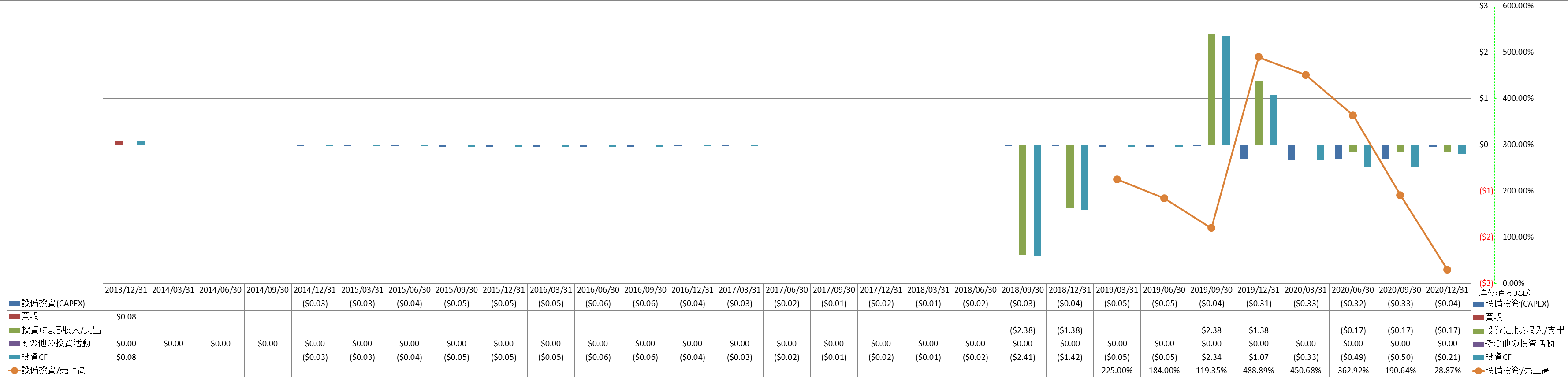The width and height of the screenshot is (1568, 378).
Task: Select the red 買収 bar at 2013/12/31
Action: click(x=119, y=143)
